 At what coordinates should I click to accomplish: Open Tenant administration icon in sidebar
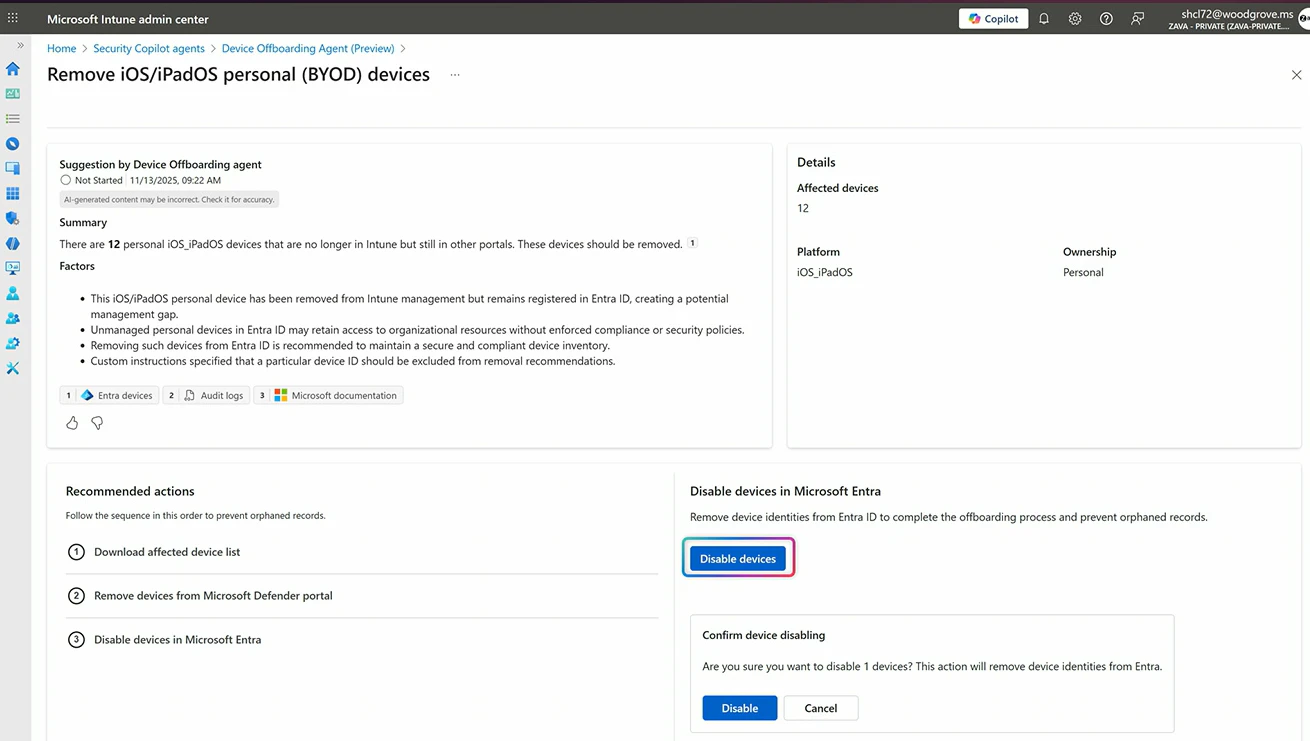coord(13,343)
